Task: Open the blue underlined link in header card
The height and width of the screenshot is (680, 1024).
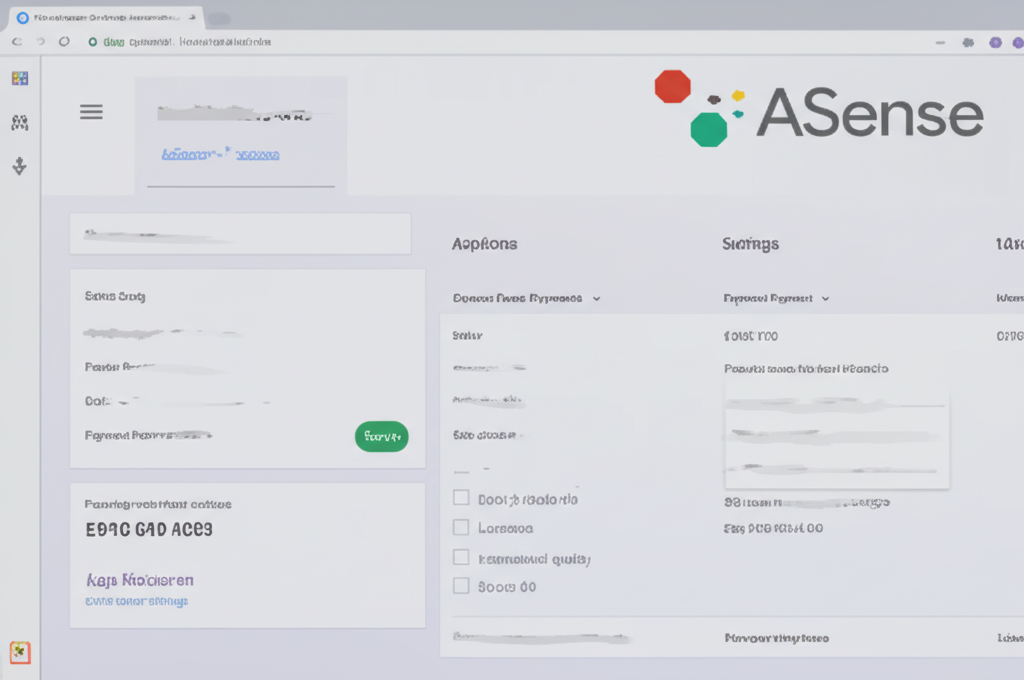Action: [220, 154]
